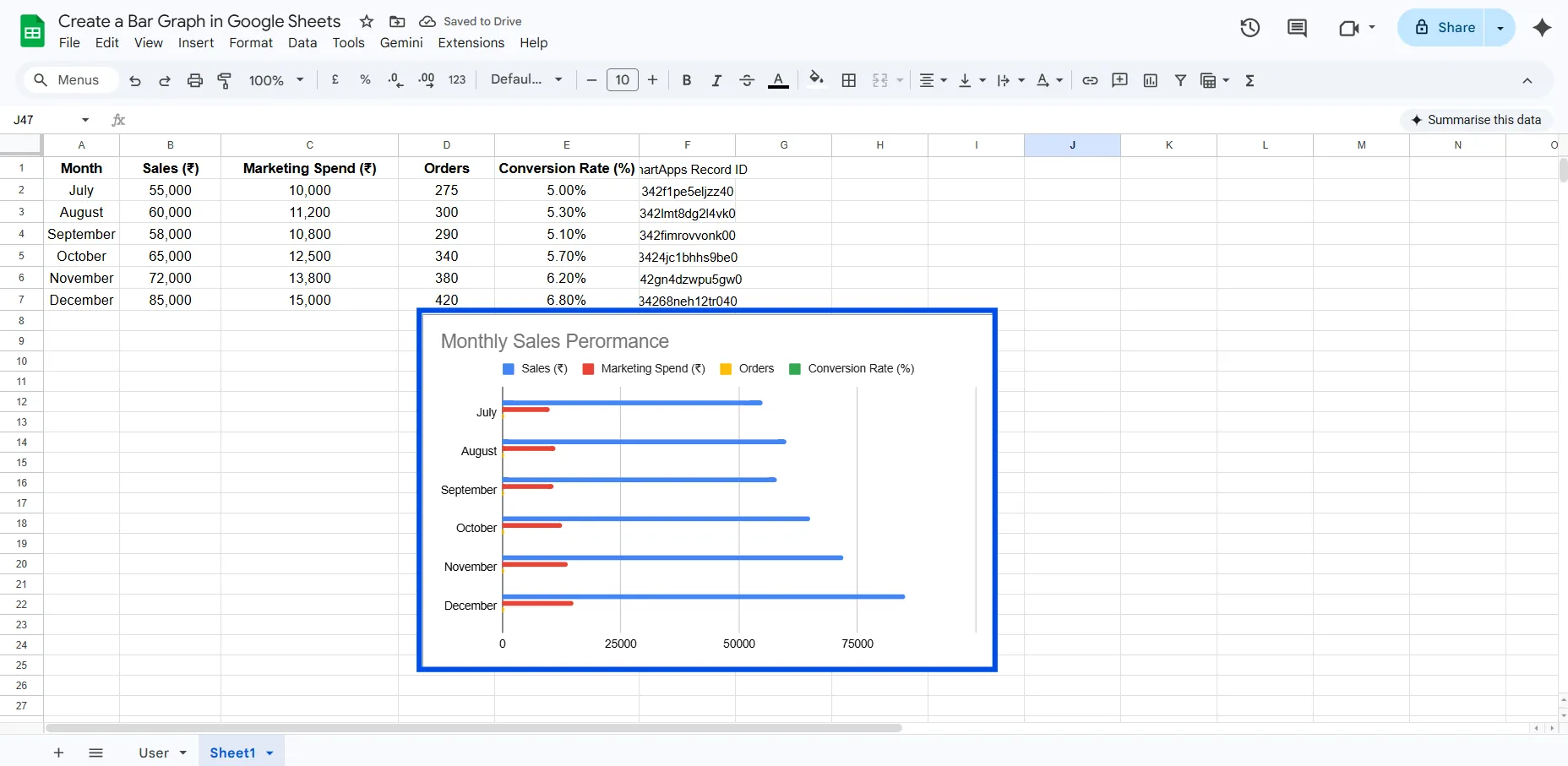Expand the font family dropdown

(x=526, y=79)
